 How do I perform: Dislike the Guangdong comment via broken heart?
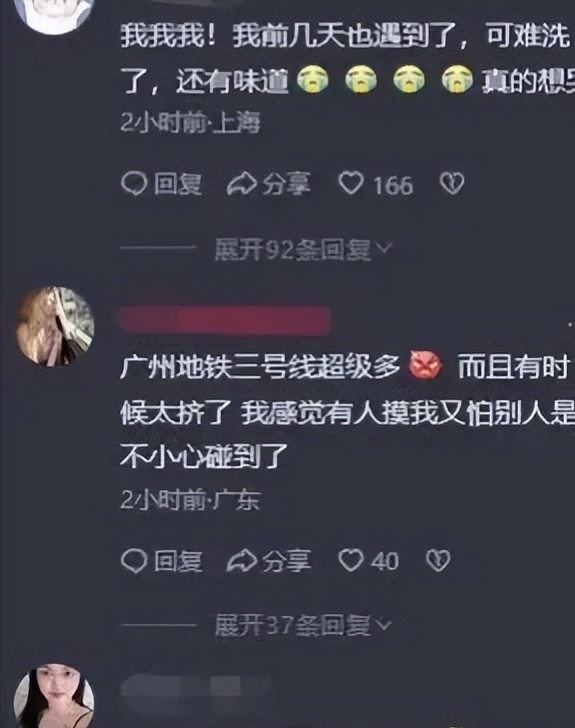[438, 560]
